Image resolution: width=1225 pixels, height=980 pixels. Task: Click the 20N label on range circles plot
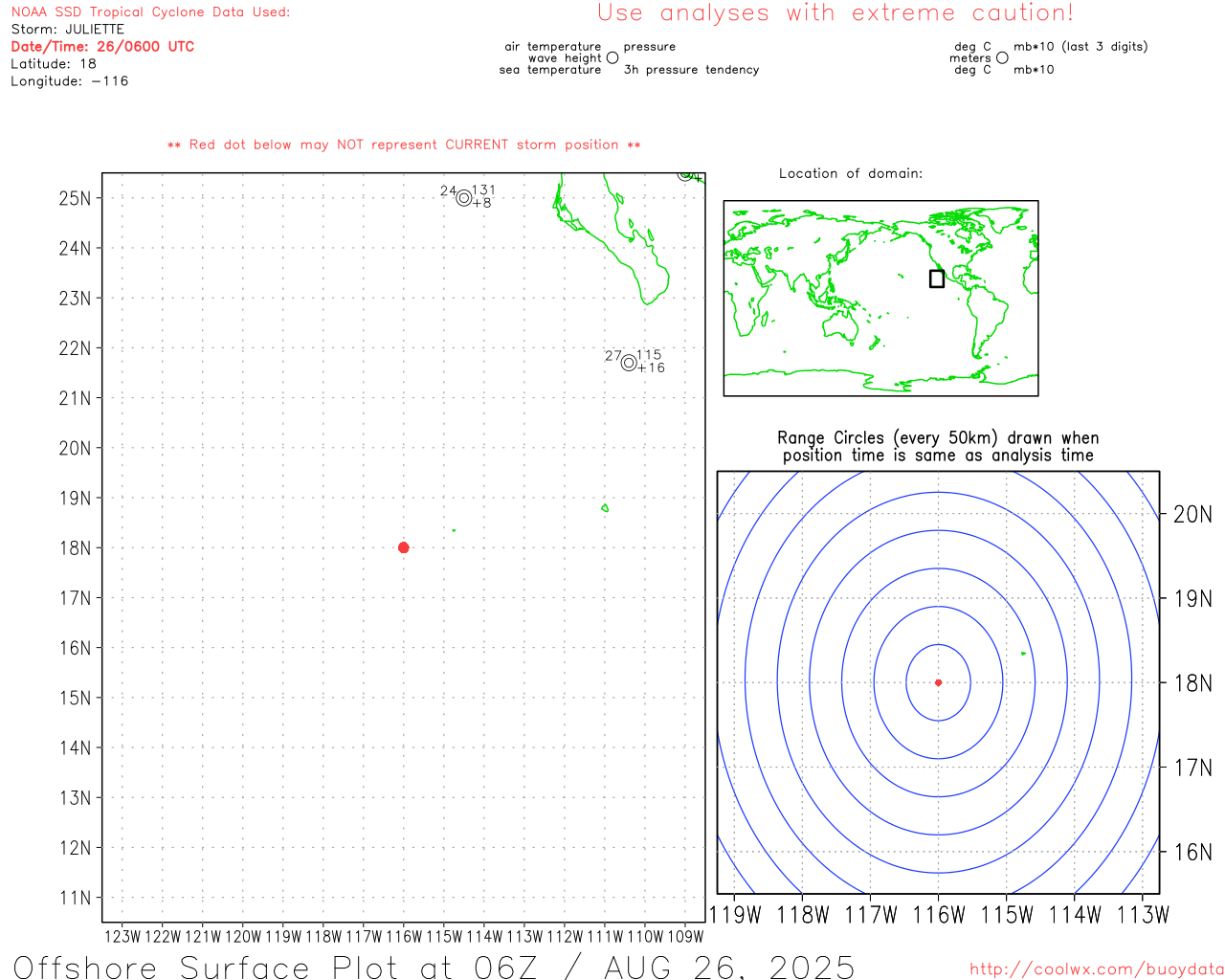click(1192, 515)
